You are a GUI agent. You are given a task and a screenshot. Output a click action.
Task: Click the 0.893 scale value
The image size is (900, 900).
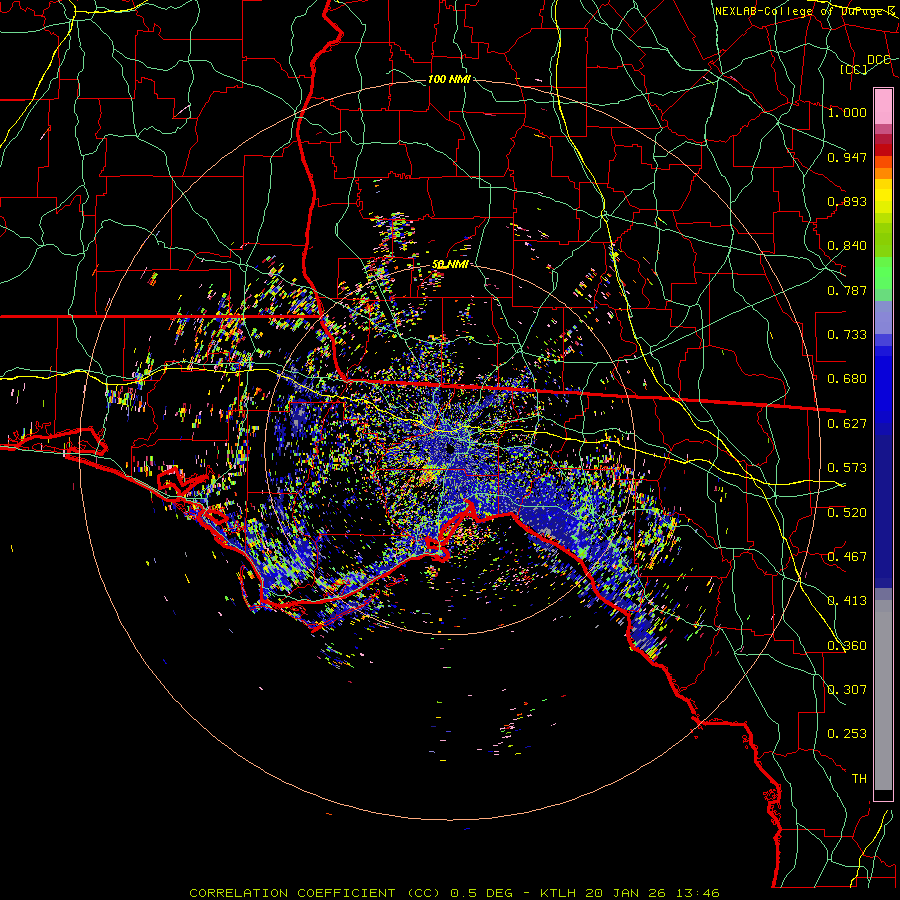coord(847,201)
